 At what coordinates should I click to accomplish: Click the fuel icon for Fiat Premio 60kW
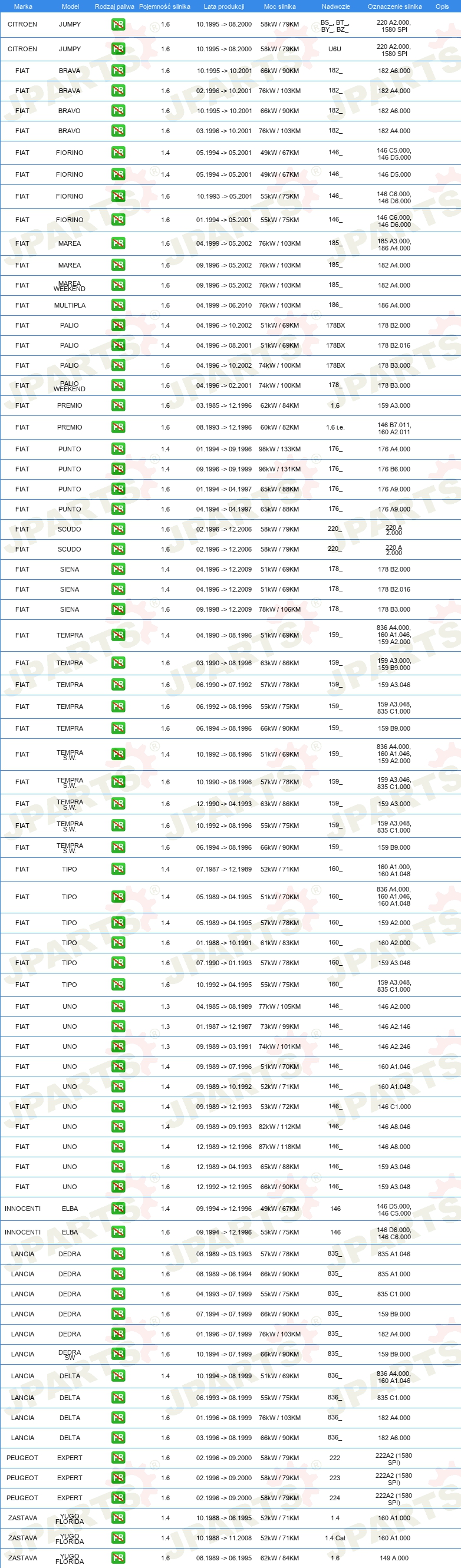(118, 427)
